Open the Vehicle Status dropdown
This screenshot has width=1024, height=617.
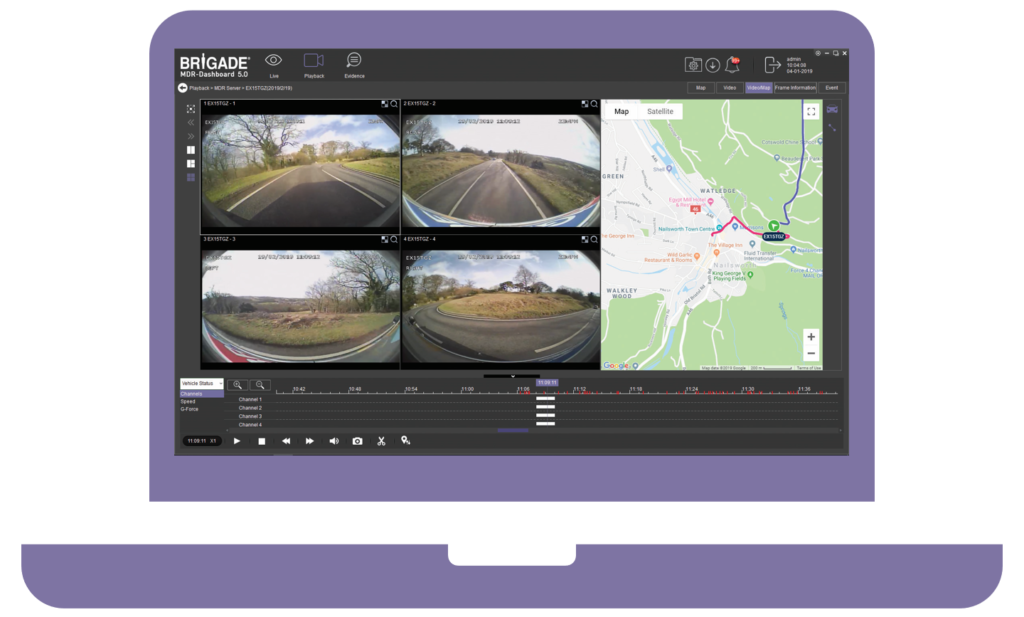point(202,383)
